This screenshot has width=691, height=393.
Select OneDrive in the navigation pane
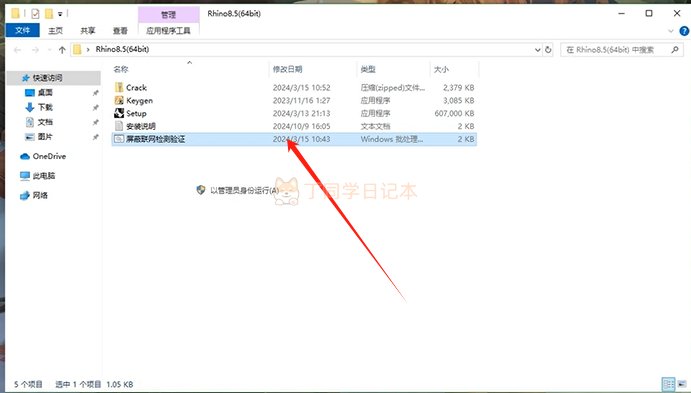point(49,156)
